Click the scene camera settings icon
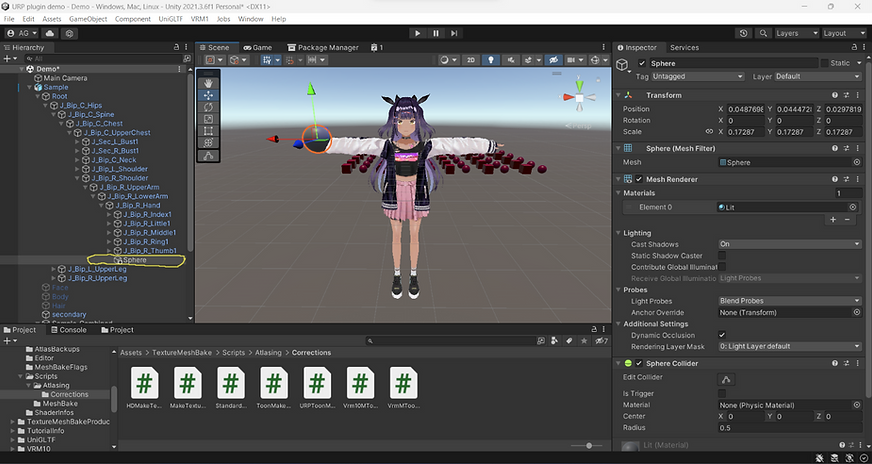The width and height of the screenshot is (872, 464). pos(571,60)
